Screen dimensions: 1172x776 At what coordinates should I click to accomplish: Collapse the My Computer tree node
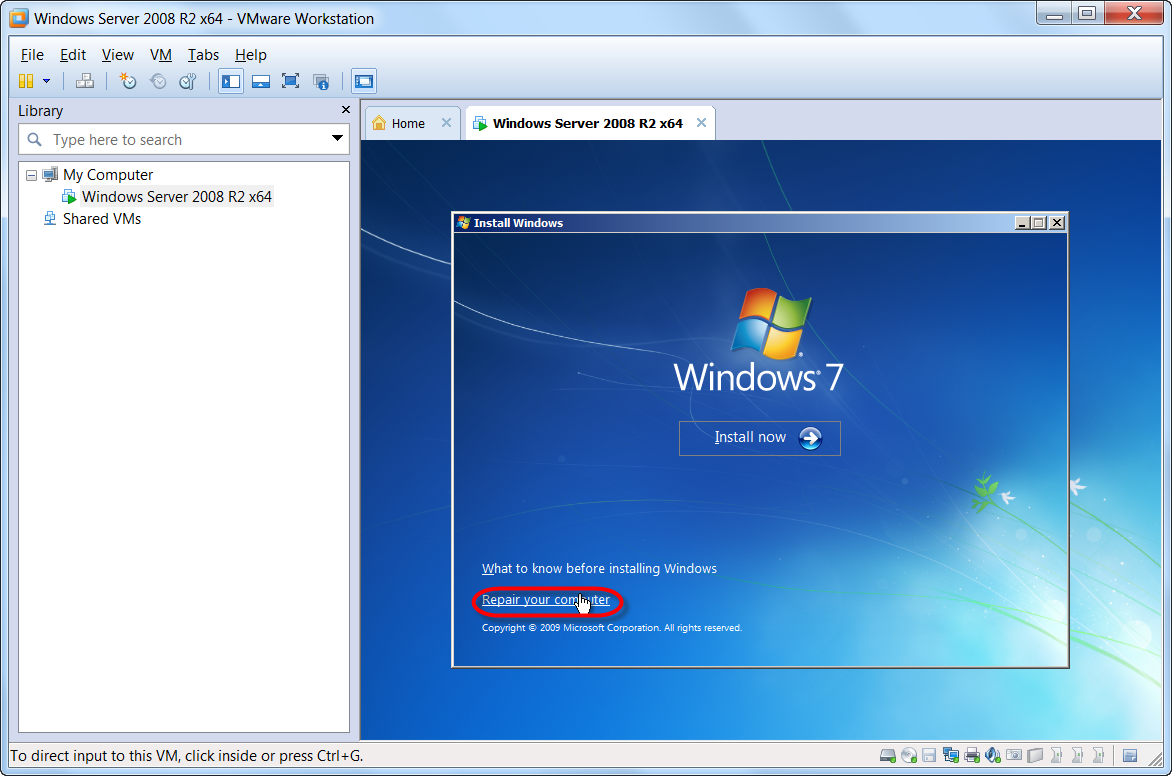point(31,175)
